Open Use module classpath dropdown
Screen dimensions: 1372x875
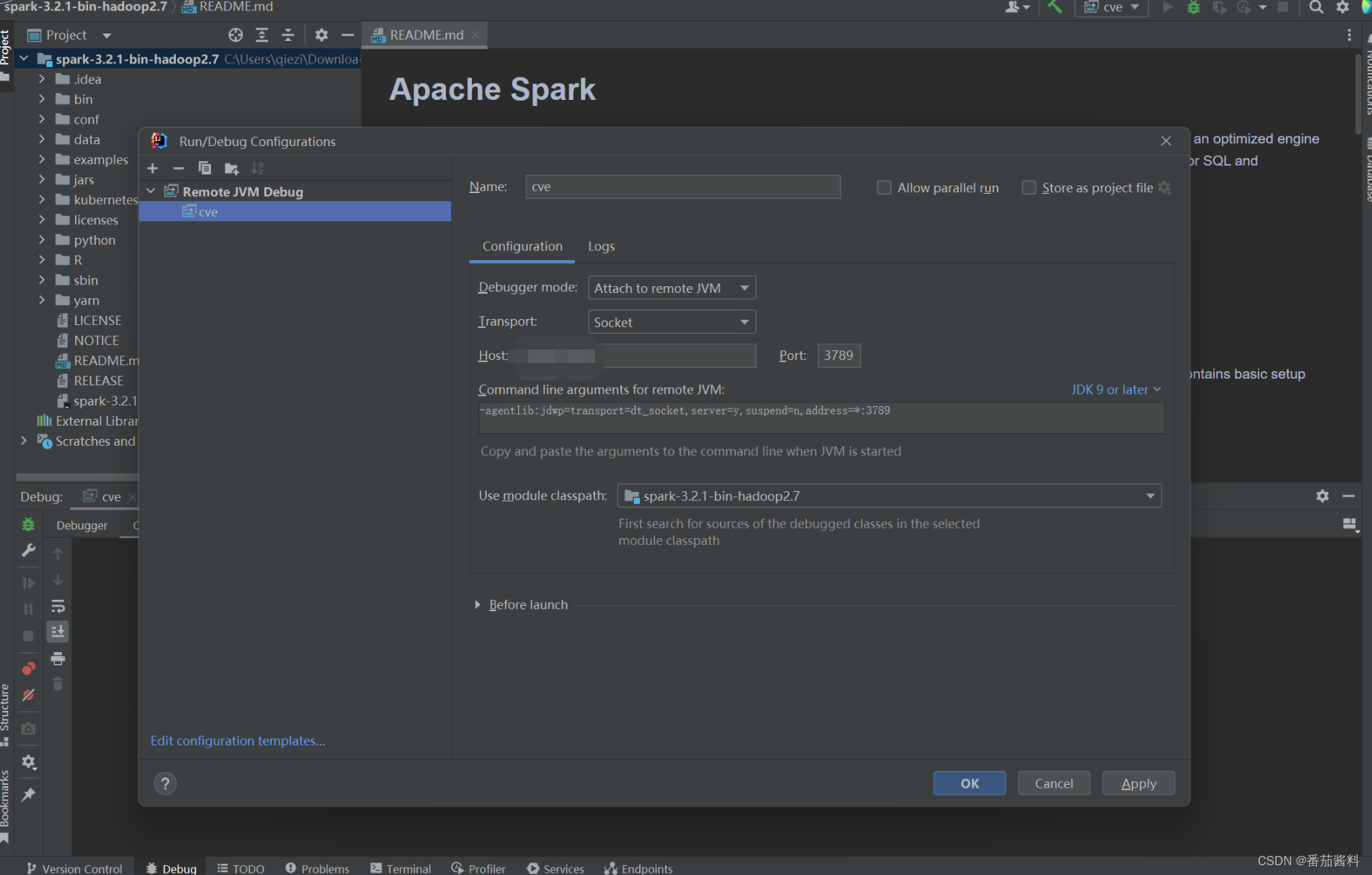[890, 496]
